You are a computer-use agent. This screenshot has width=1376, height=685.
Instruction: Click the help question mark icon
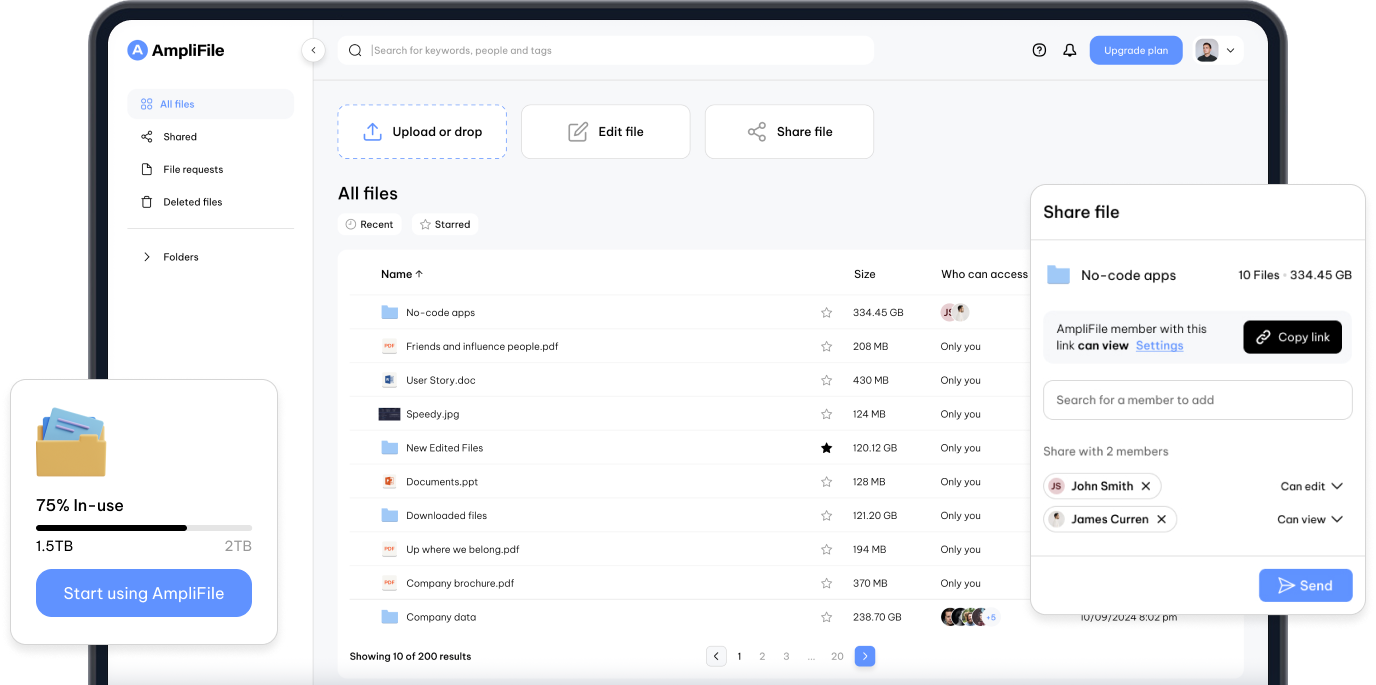[x=1039, y=50]
